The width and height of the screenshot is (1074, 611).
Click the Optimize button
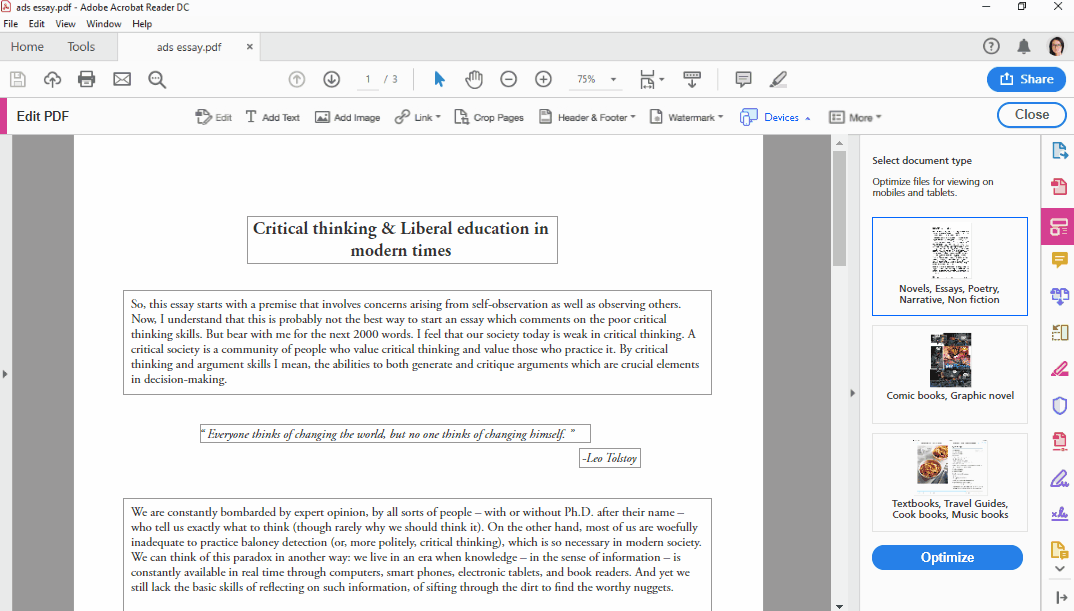pyautogui.click(x=947, y=558)
